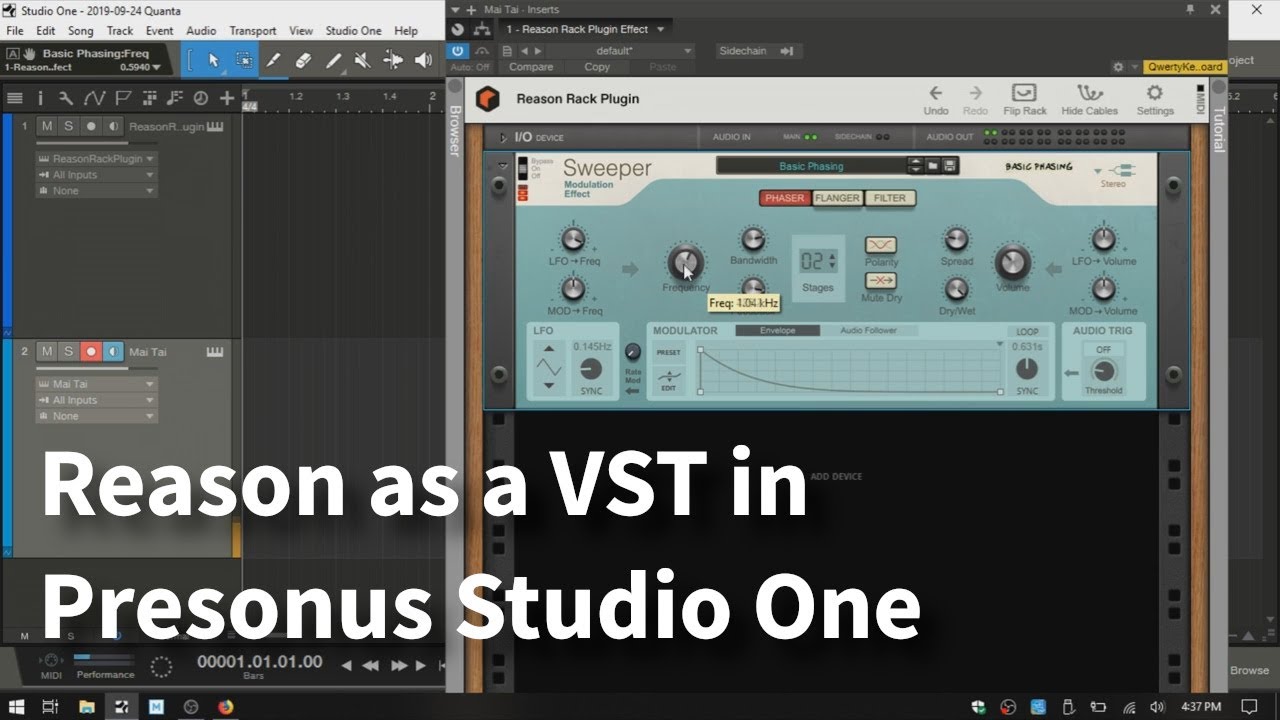Toggle the Sweeper LFO SYNC knob
This screenshot has width=1280, height=720.
coord(591,369)
